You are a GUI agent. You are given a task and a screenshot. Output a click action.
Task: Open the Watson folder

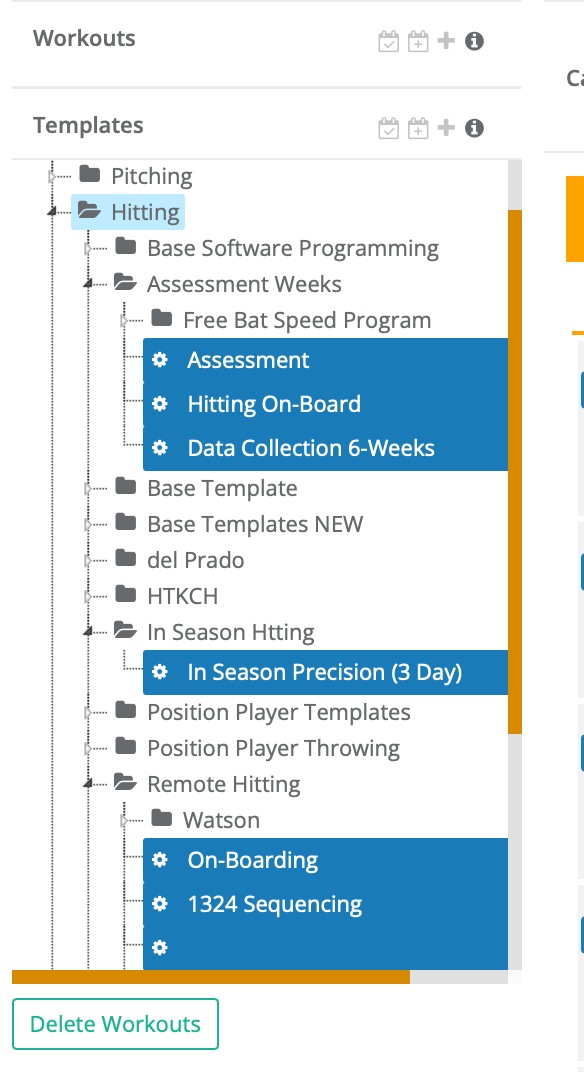click(x=221, y=820)
